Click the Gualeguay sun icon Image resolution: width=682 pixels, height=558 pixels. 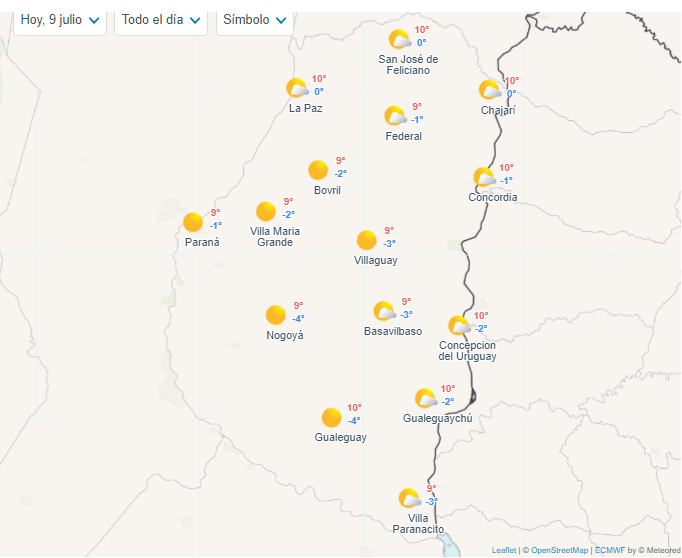click(x=332, y=417)
